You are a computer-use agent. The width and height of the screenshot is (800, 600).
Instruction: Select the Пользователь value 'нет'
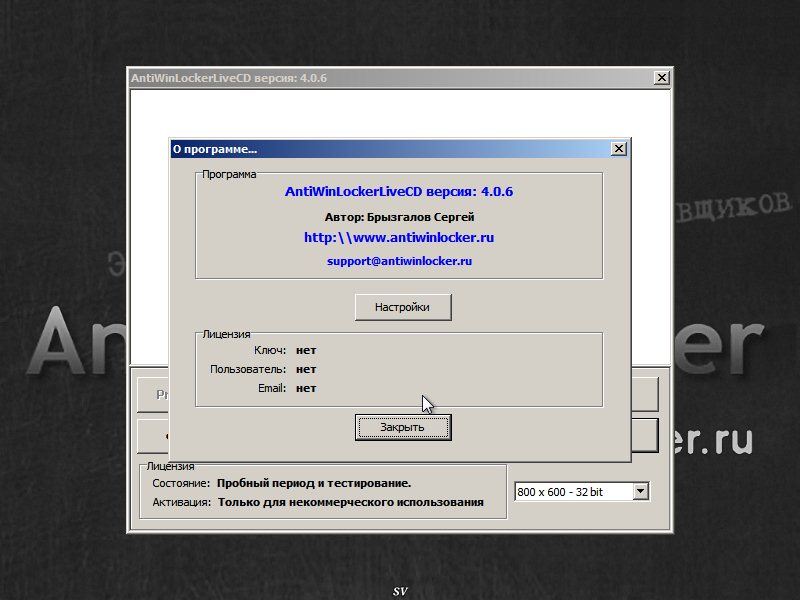pos(306,369)
